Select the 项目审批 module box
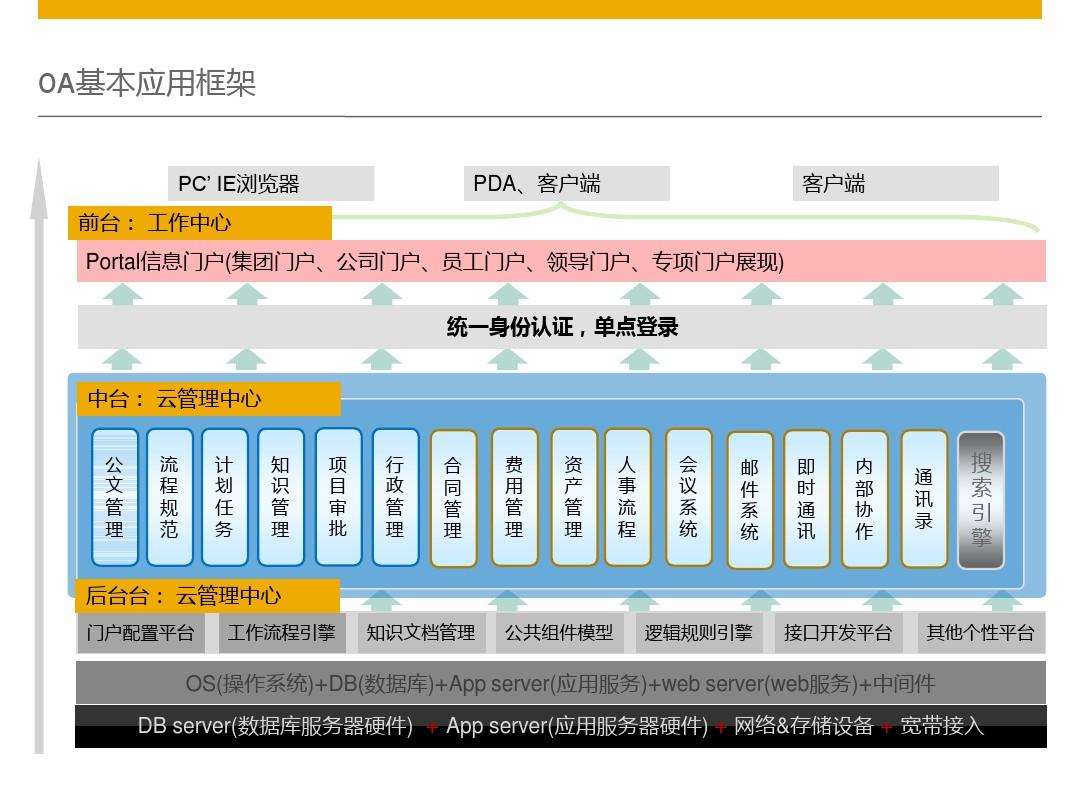 point(338,496)
